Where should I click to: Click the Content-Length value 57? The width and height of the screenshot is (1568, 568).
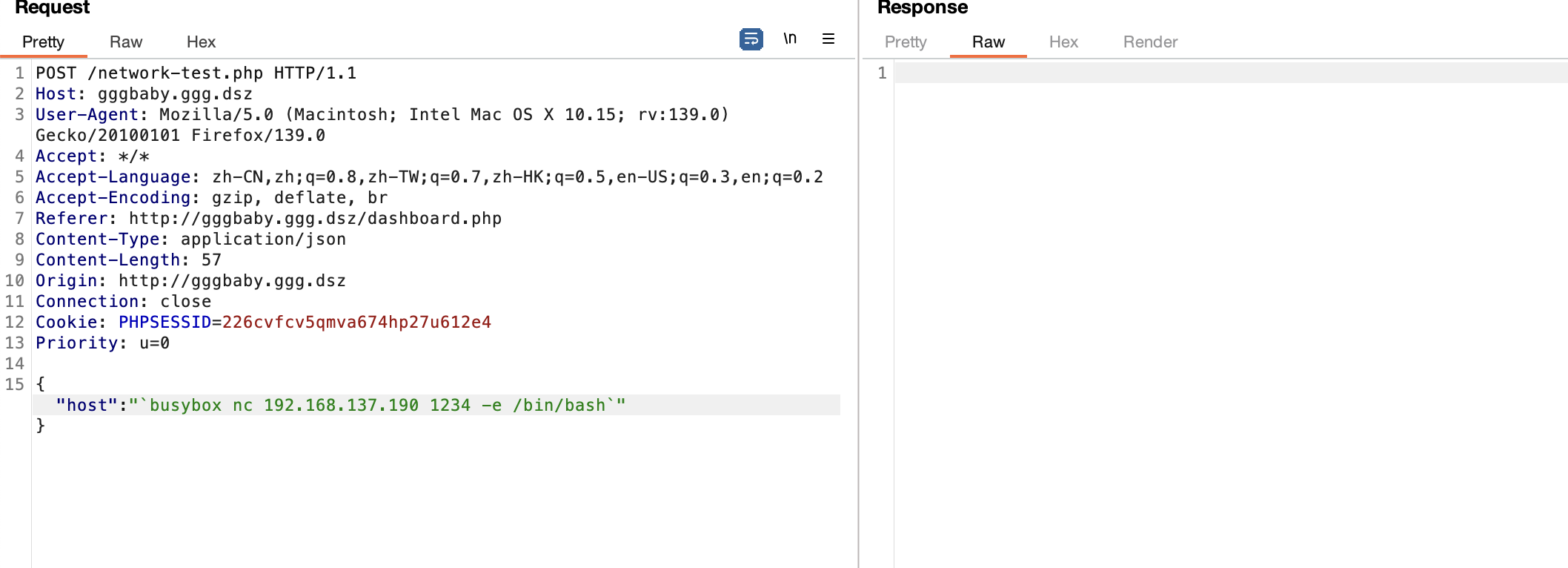[x=211, y=260]
